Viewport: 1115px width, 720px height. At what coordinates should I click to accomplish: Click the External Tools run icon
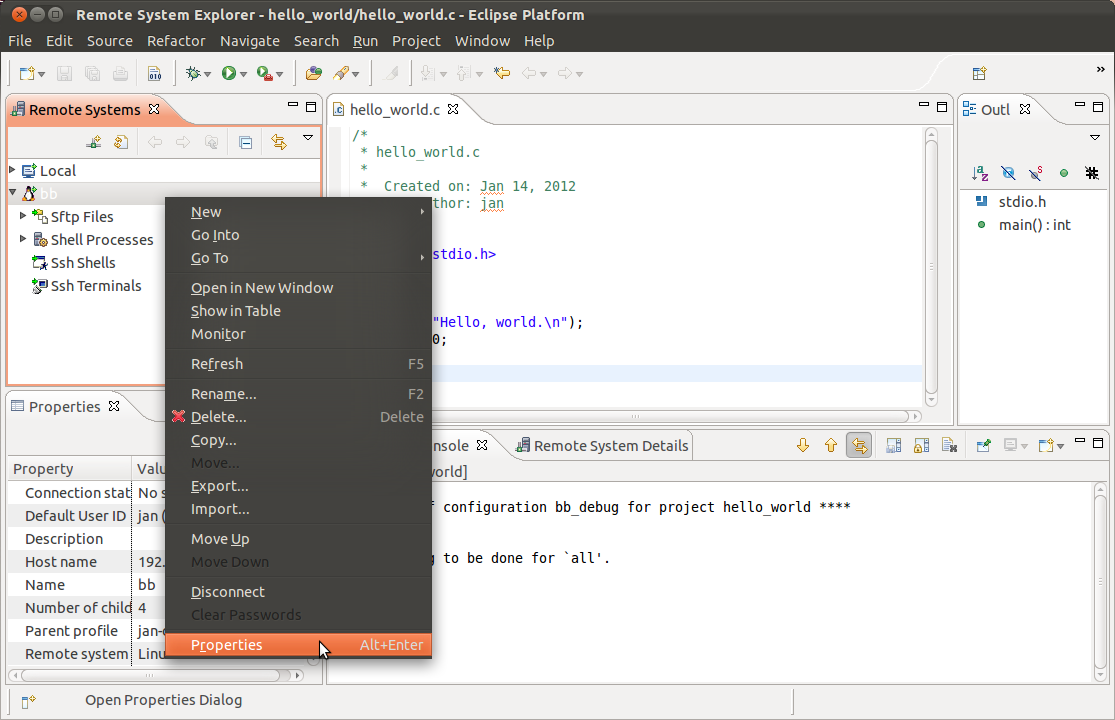point(265,73)
